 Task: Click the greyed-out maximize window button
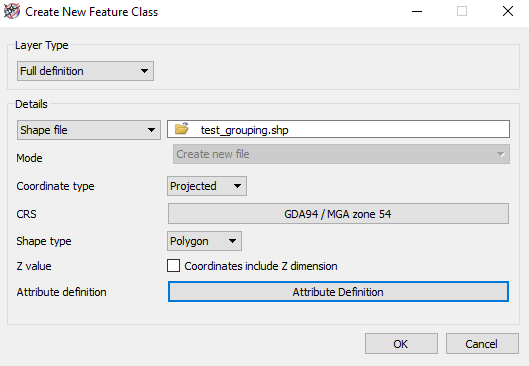coord(462,11)
